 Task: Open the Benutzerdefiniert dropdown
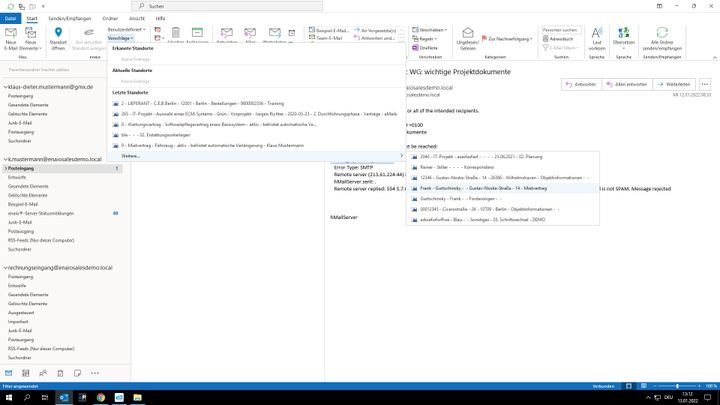(x=126, y=29)
